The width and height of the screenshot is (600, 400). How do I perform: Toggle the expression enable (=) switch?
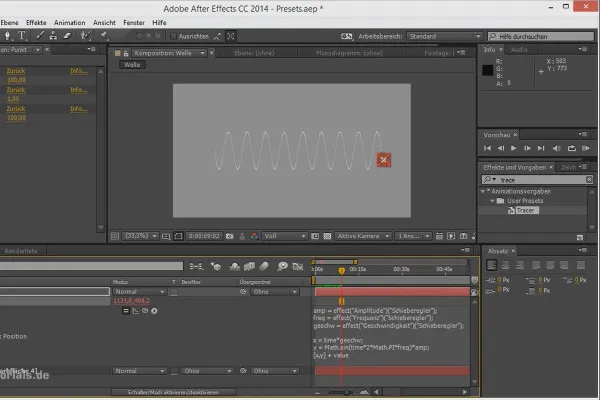click(126, 311)
